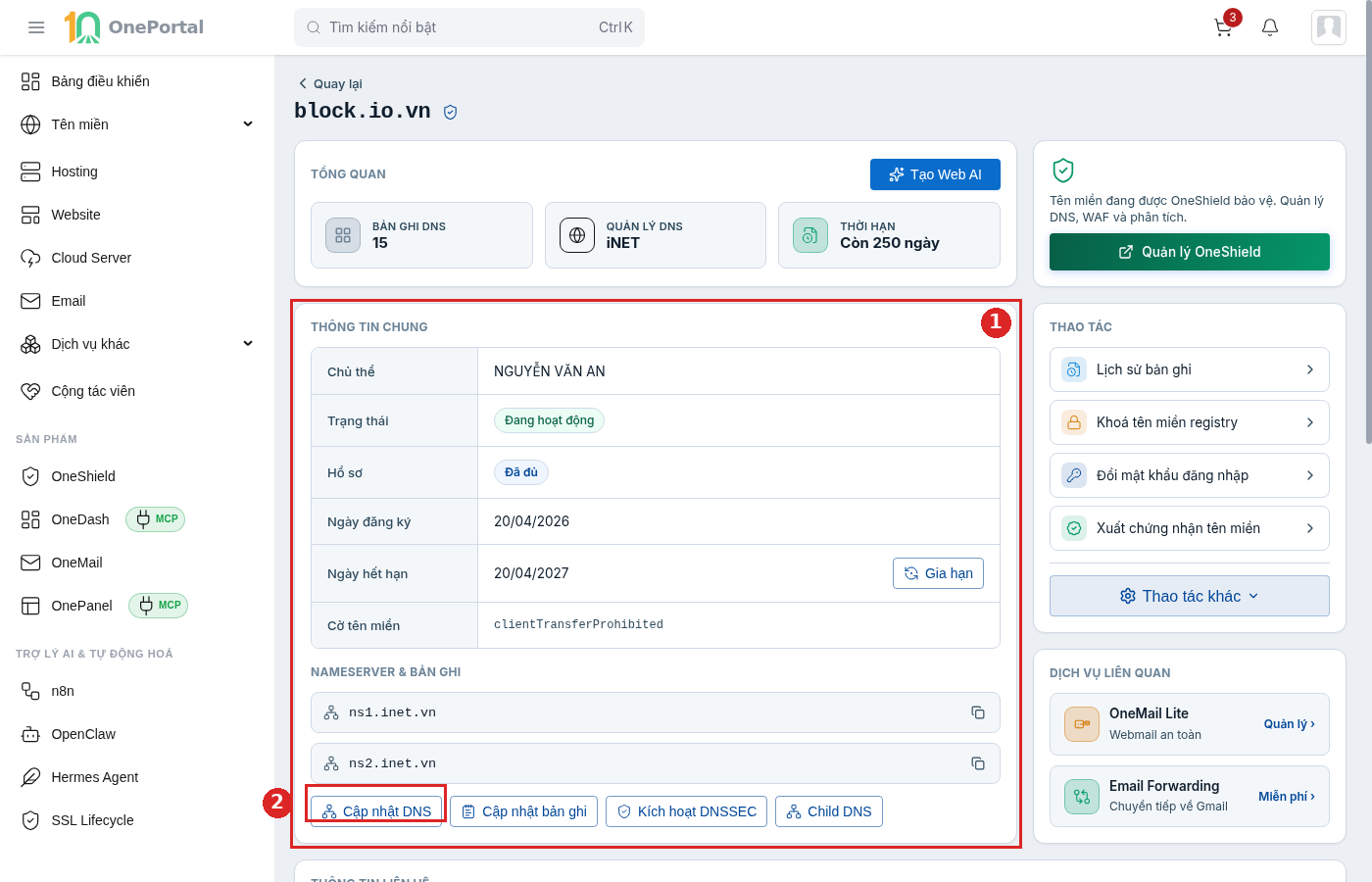The height and width of the screenshot is (882, 1372).
Task: Click the Đang hoạt động status badge
Action: (x=549, y=420)
